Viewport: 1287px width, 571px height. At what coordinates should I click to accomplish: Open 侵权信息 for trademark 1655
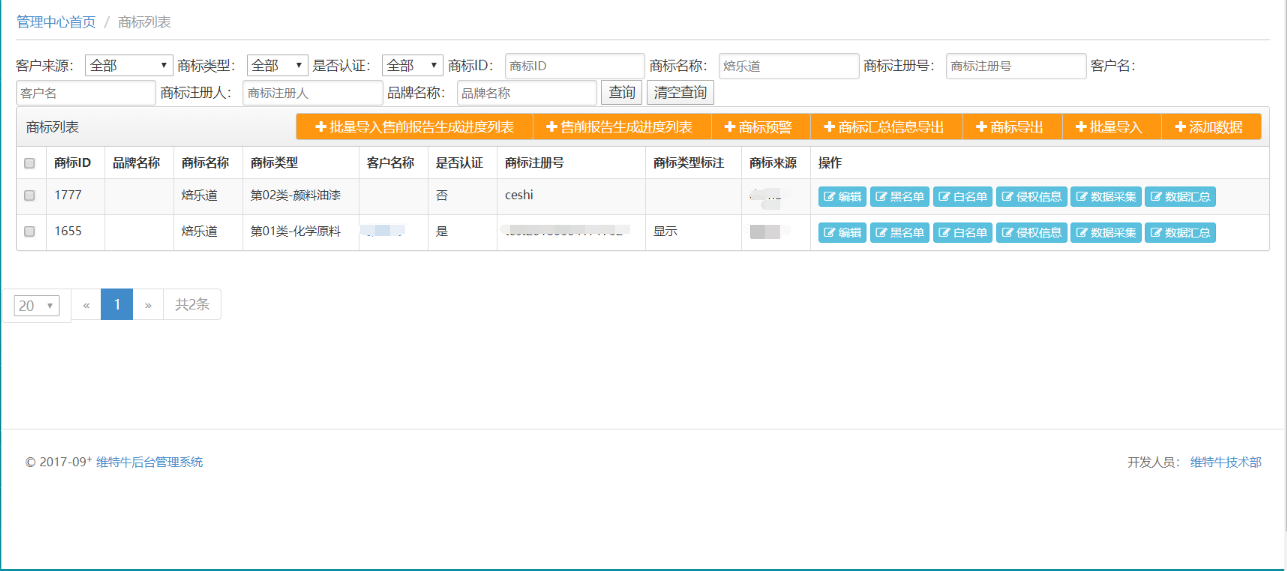1031,232
